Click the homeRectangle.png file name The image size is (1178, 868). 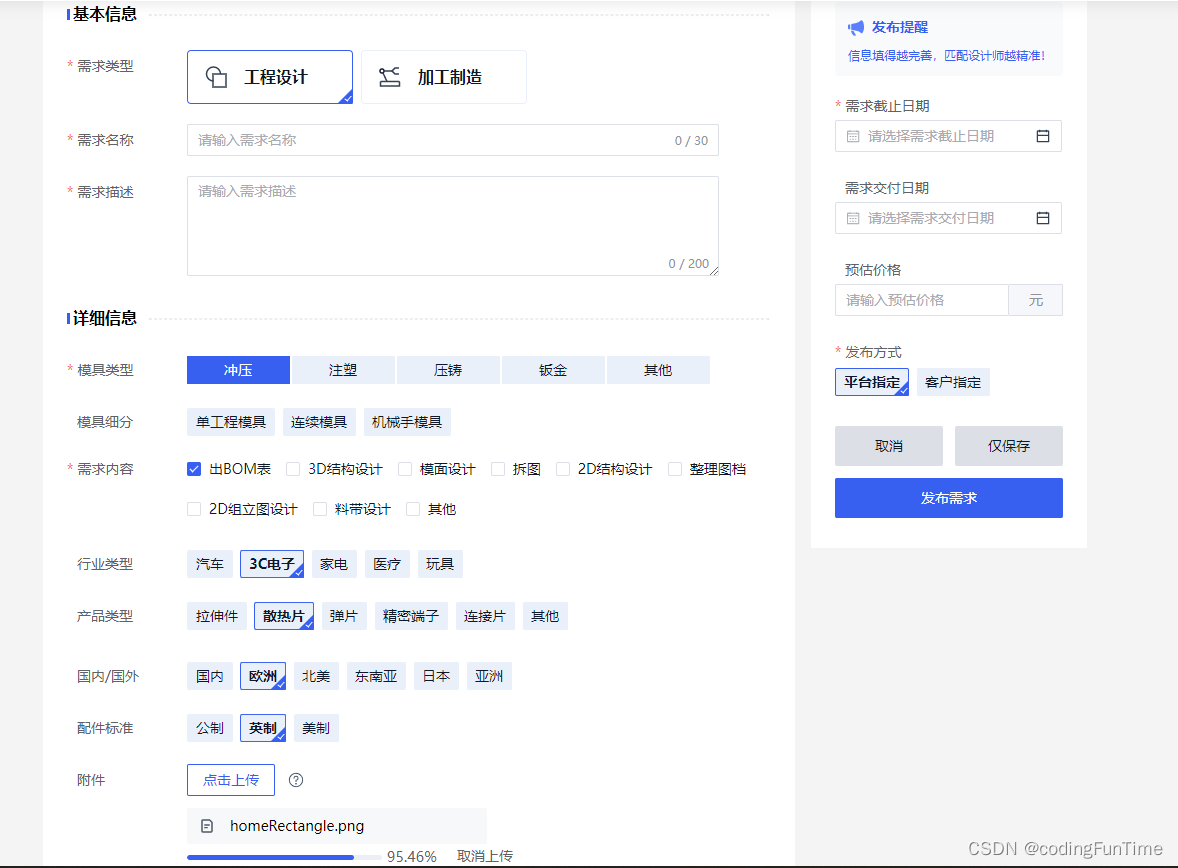tap(297, 826)
